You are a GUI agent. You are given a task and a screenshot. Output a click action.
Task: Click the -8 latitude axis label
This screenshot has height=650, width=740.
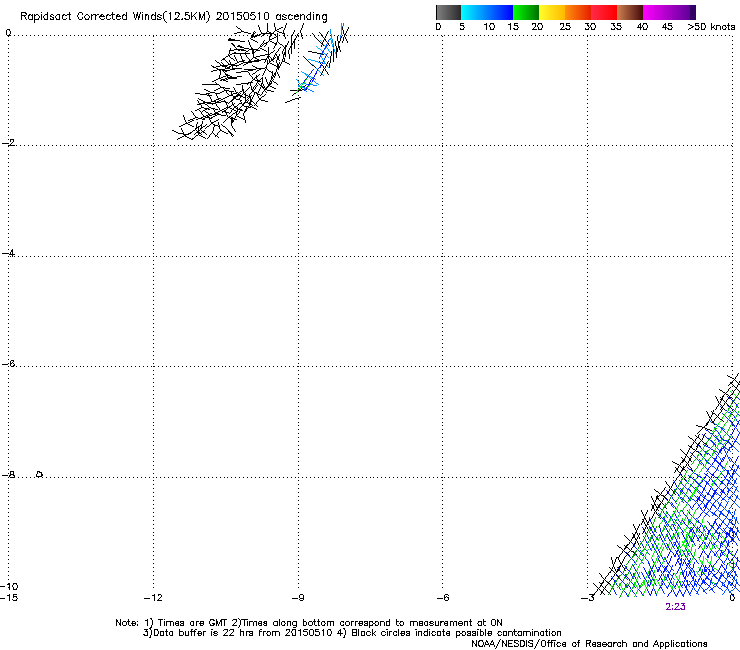pyautogui.click(x=8, y=474)
